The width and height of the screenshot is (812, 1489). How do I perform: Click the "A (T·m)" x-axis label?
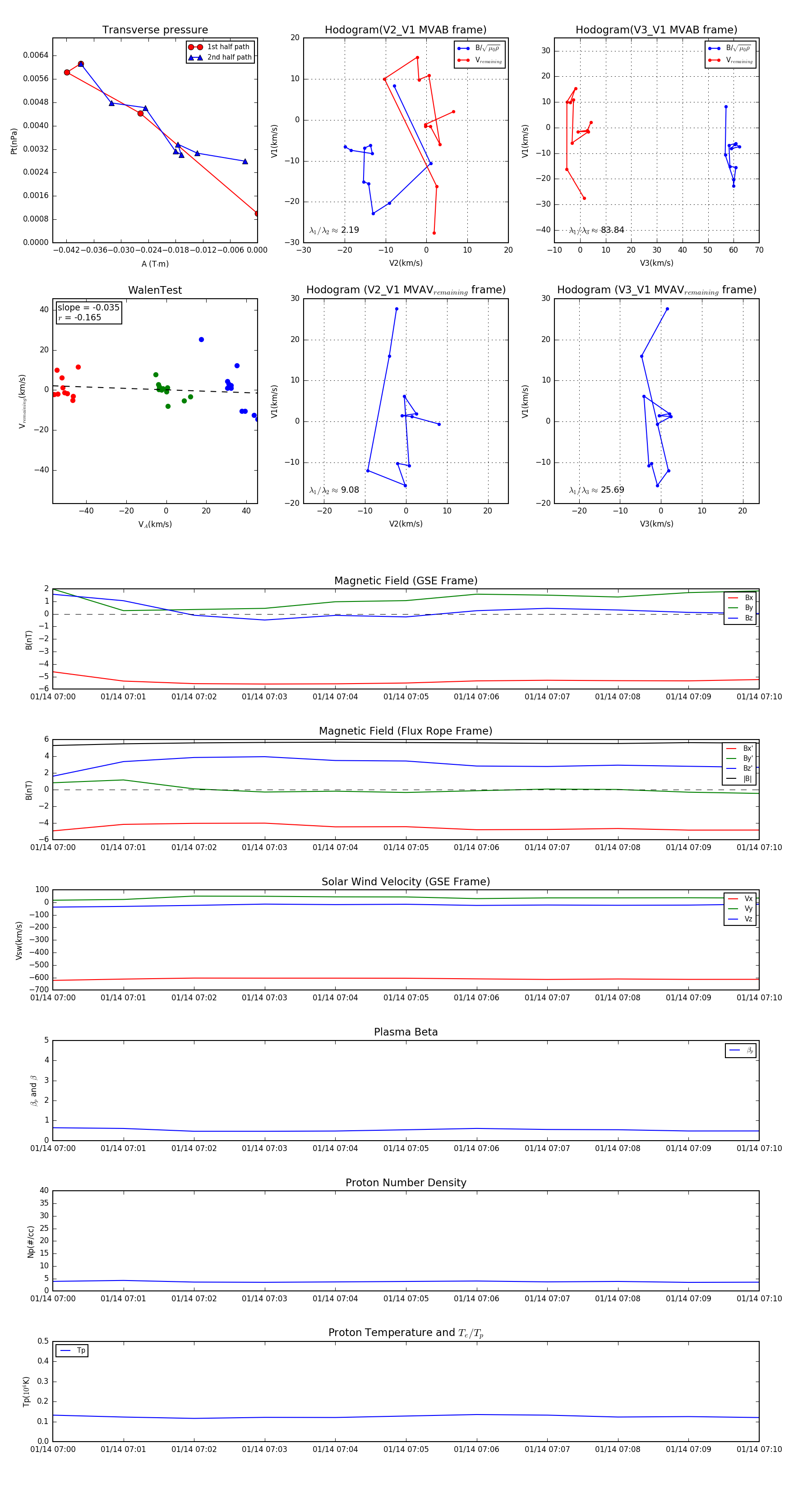click(x=155, y=264)
